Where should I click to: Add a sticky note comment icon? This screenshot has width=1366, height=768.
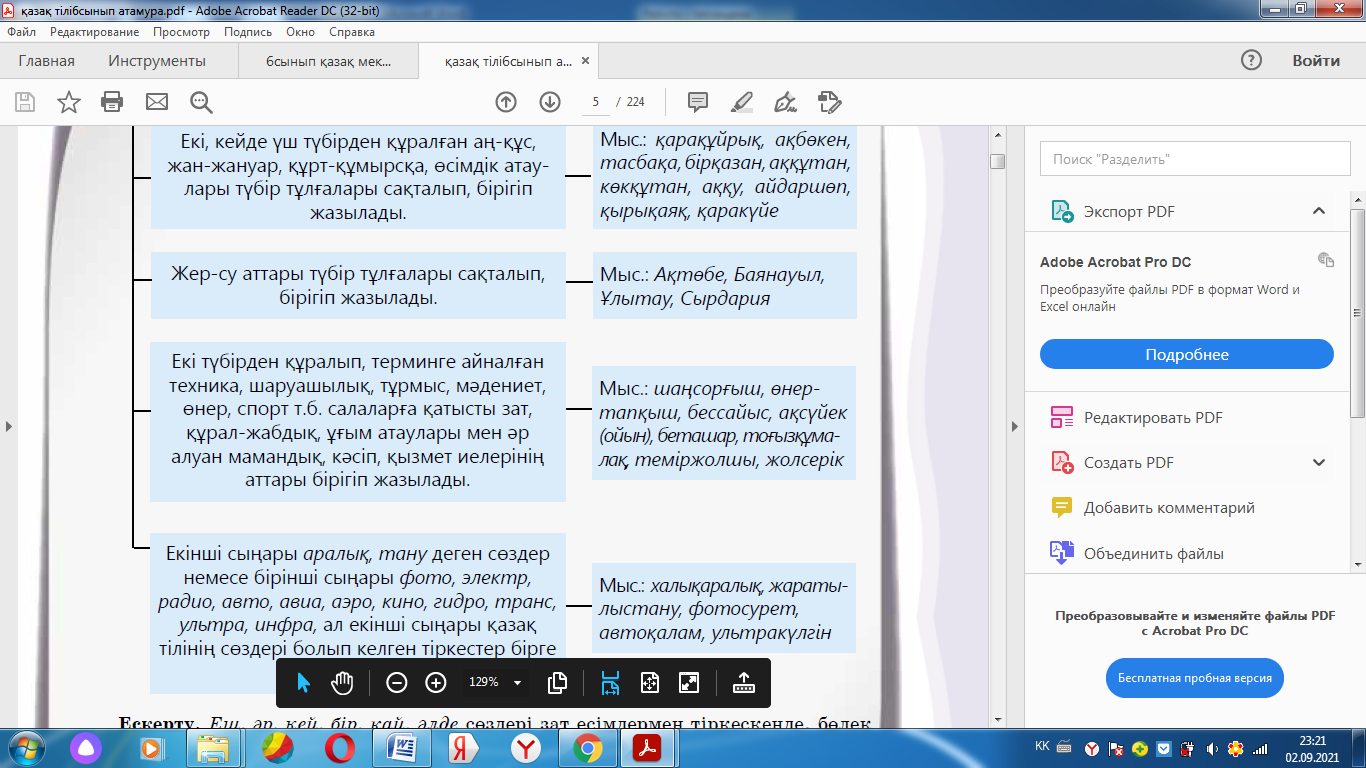pyautogui.click(x=698, y=102)
